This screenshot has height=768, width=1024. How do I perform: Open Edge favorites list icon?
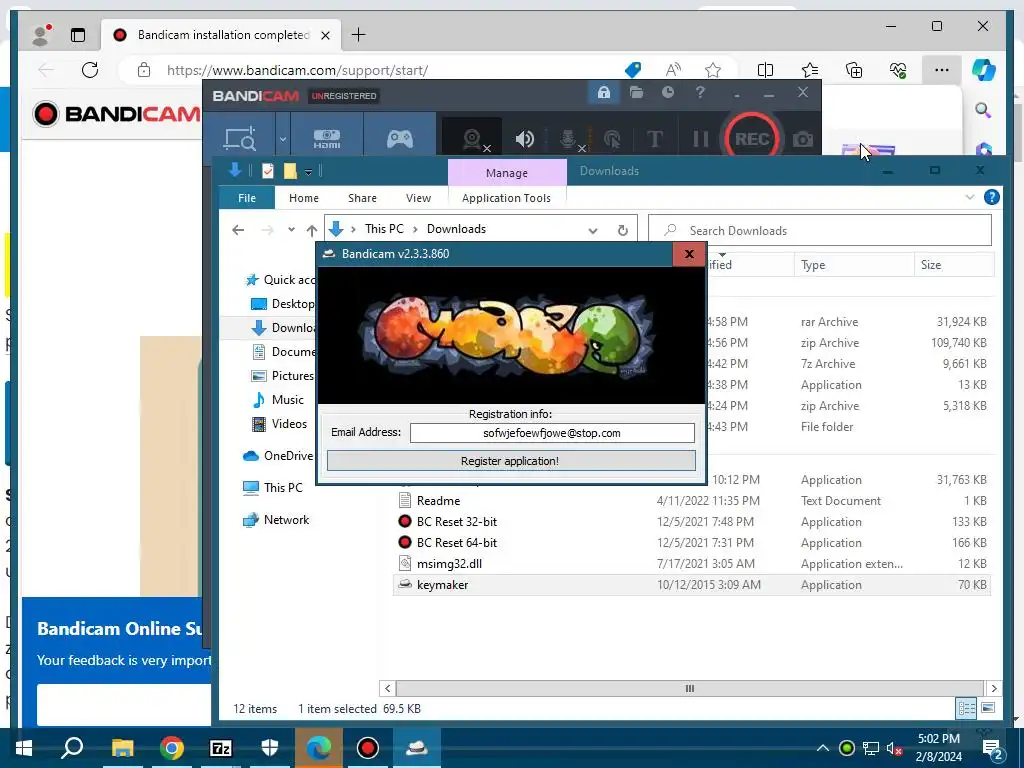point(810,70)
